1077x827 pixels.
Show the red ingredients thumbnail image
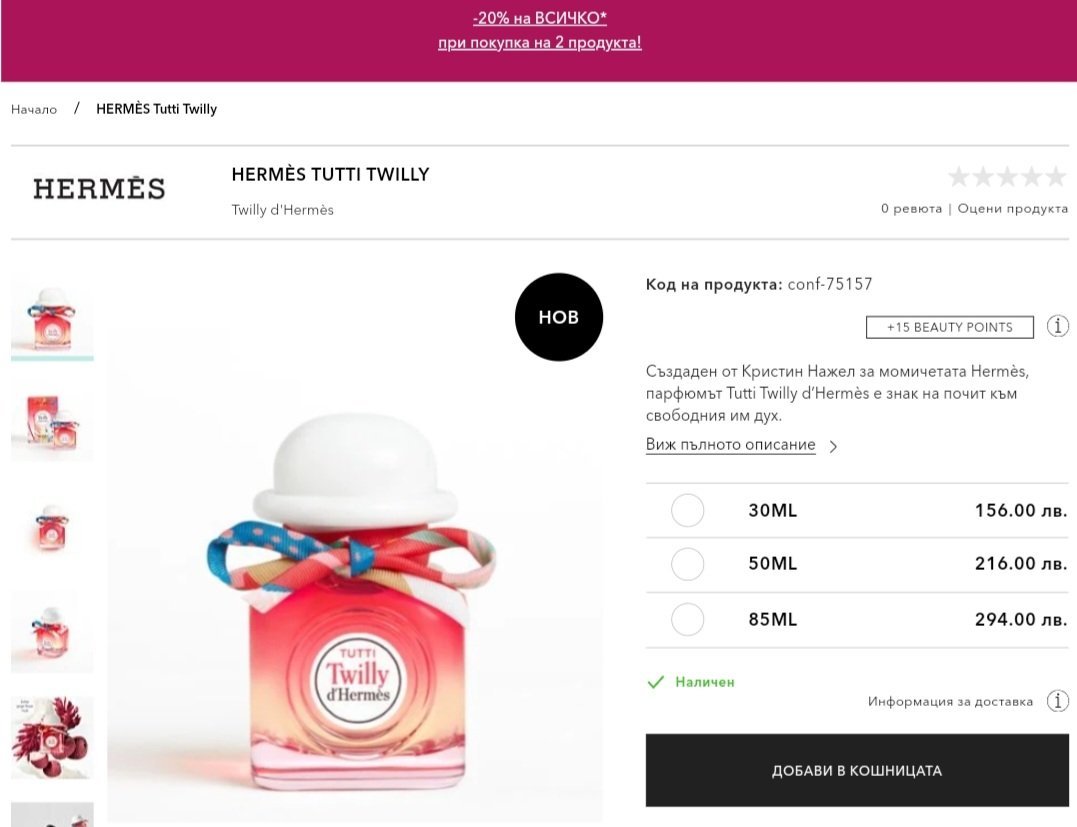(52, 737)
